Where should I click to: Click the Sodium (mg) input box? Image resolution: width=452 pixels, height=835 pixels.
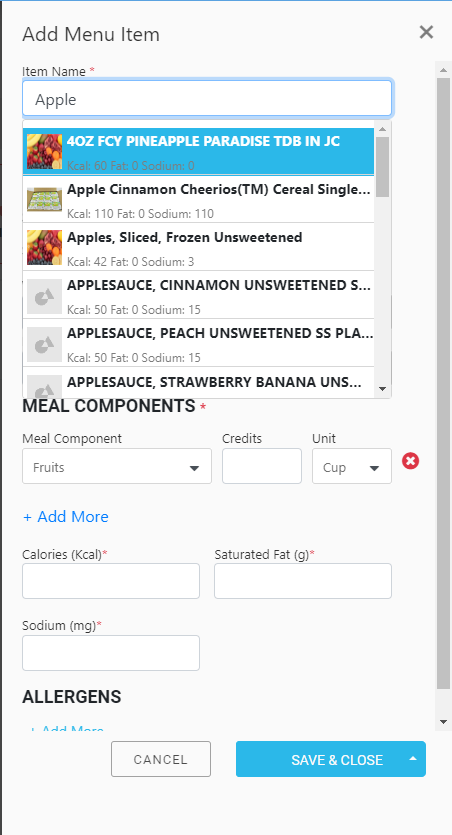[x=111, y=653]
